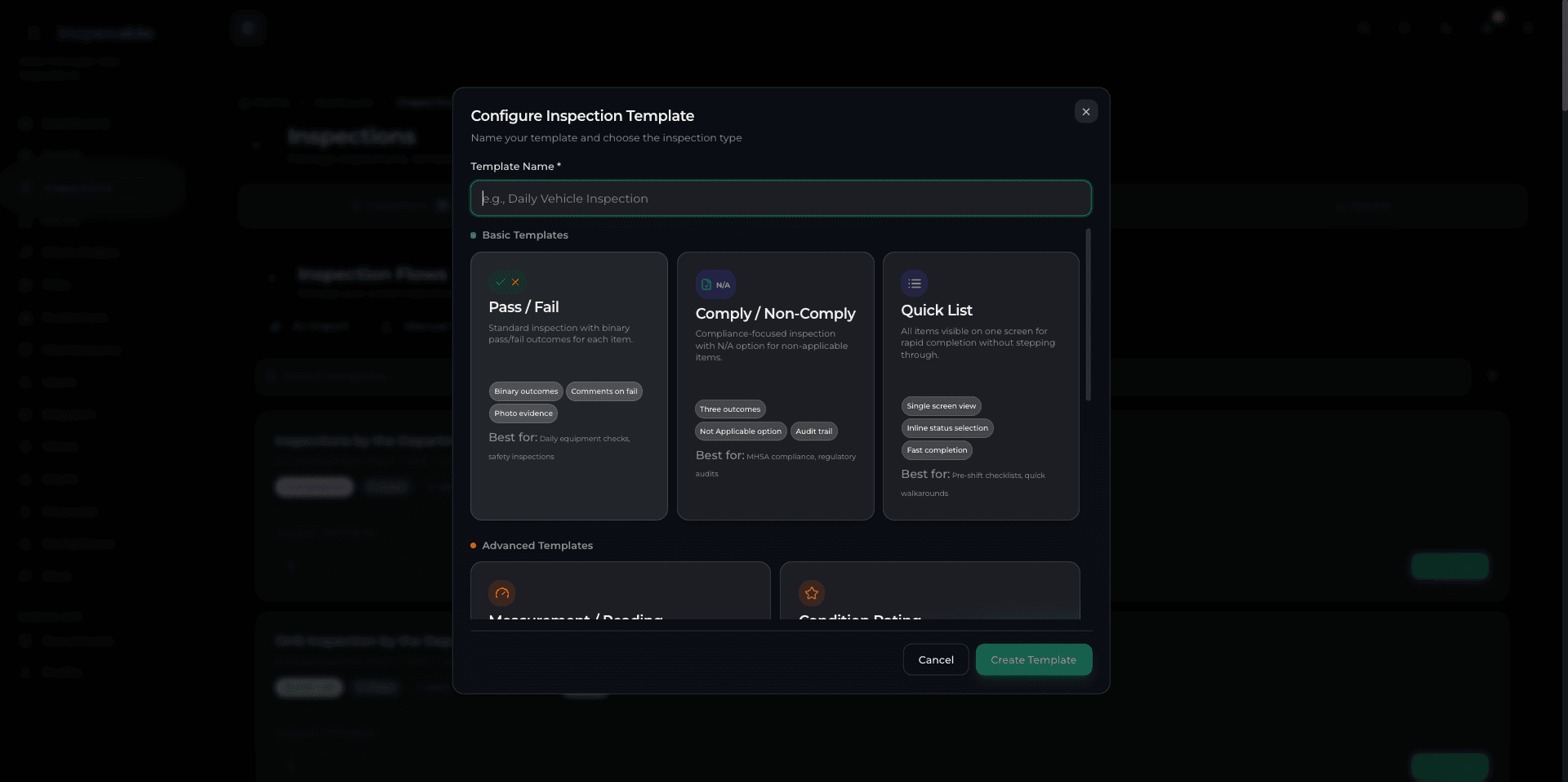The height and width of the screenshot is (782, 1568).
Task: Click the Quick List description text
Action: pyautogui.click(x=978, y=343)
